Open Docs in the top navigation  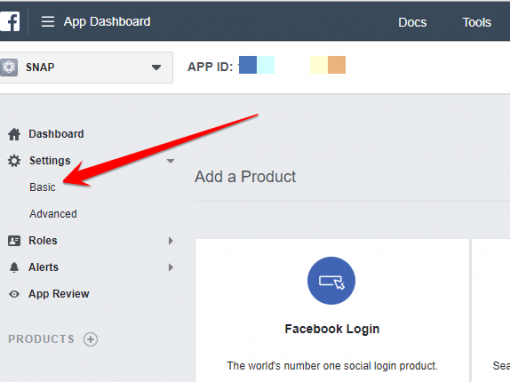[413, 22]
